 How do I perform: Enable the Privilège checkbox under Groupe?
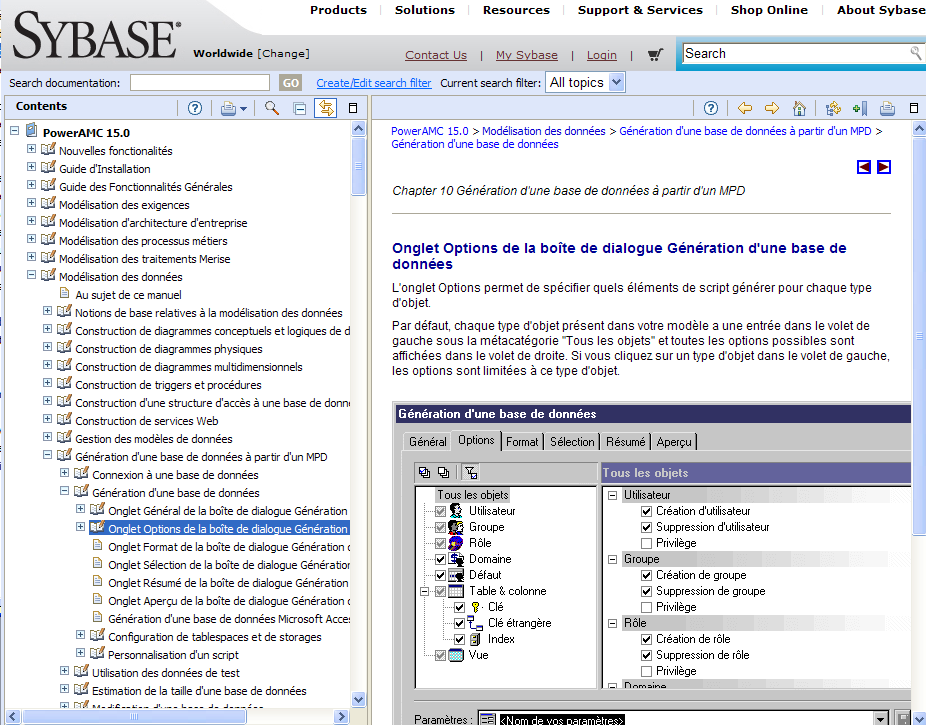point(646,607)
